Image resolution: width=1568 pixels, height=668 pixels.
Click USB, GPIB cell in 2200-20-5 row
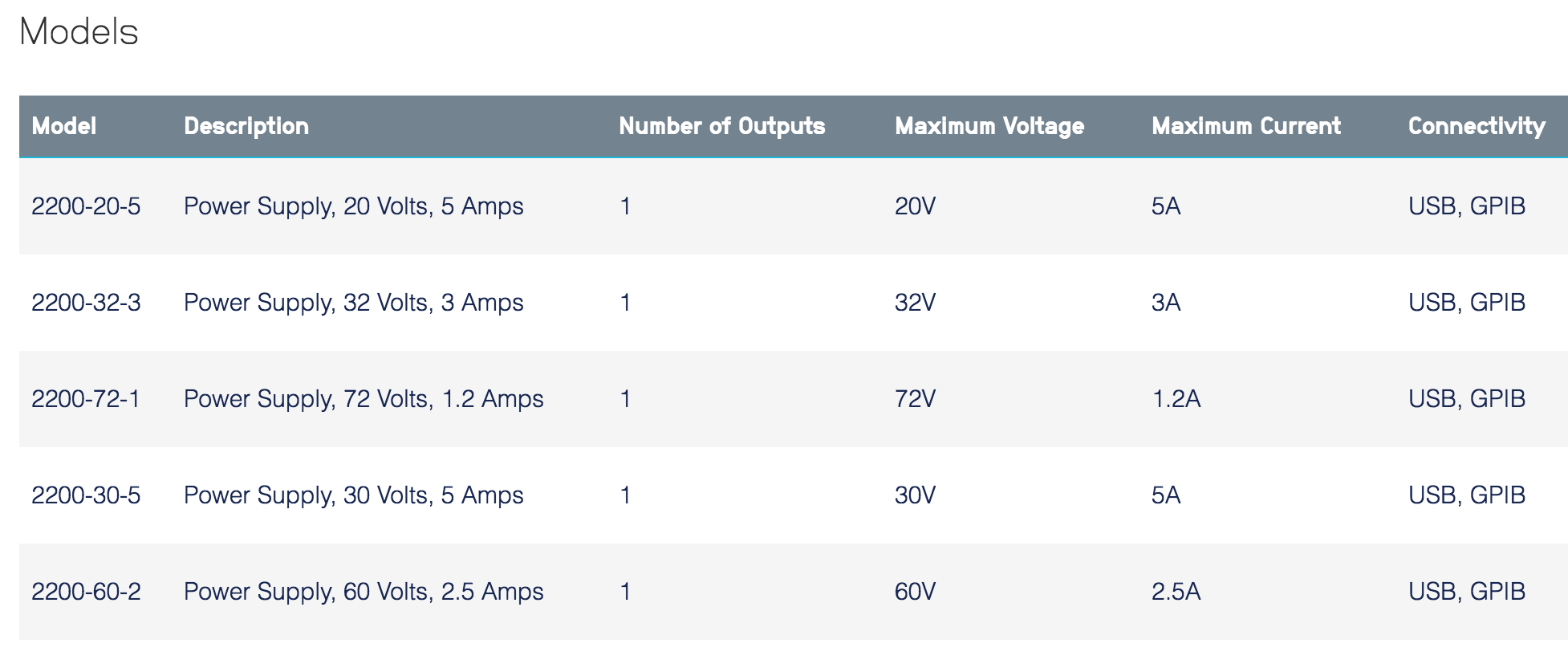click(x=1467, y=206)
